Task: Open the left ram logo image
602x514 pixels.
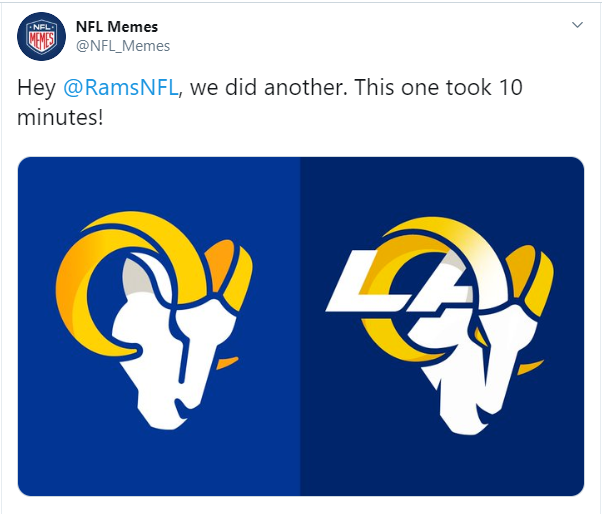Action: tap(159, 326)
